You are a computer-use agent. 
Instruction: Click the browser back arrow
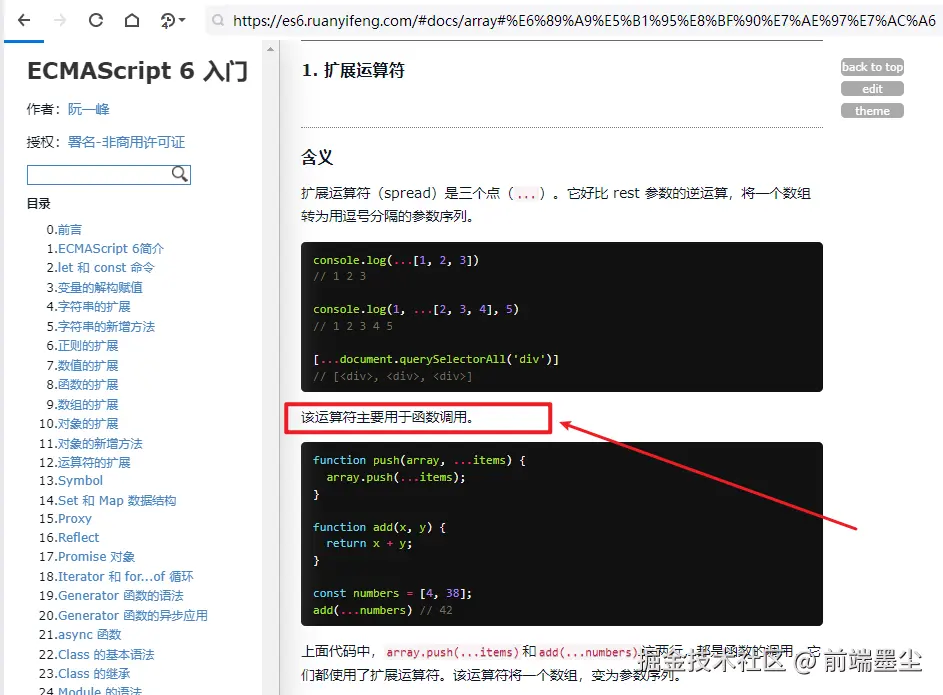[x=24, y=18]
